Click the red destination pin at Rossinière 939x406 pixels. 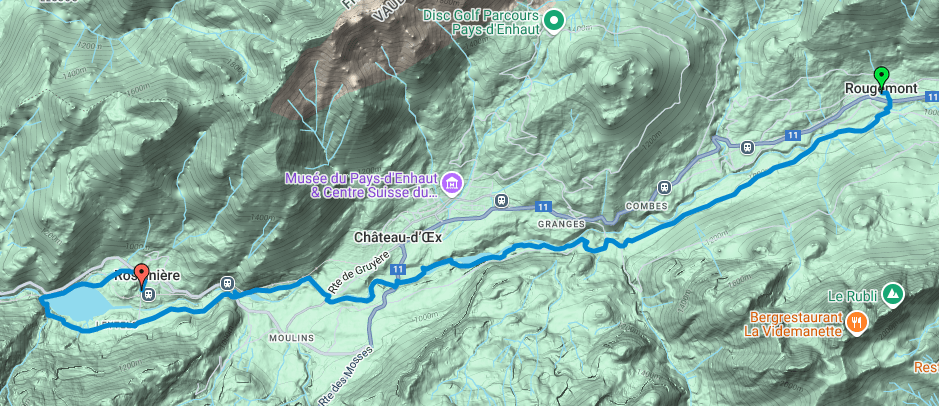(141, 275)
